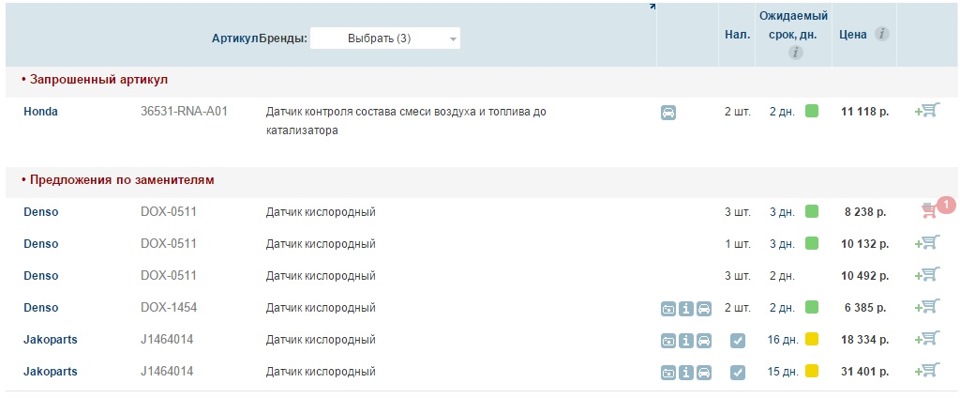Add Jakoparts 18 334 р. item to cart
Screen dimensions: 960x398
click(x=927, y=339)
